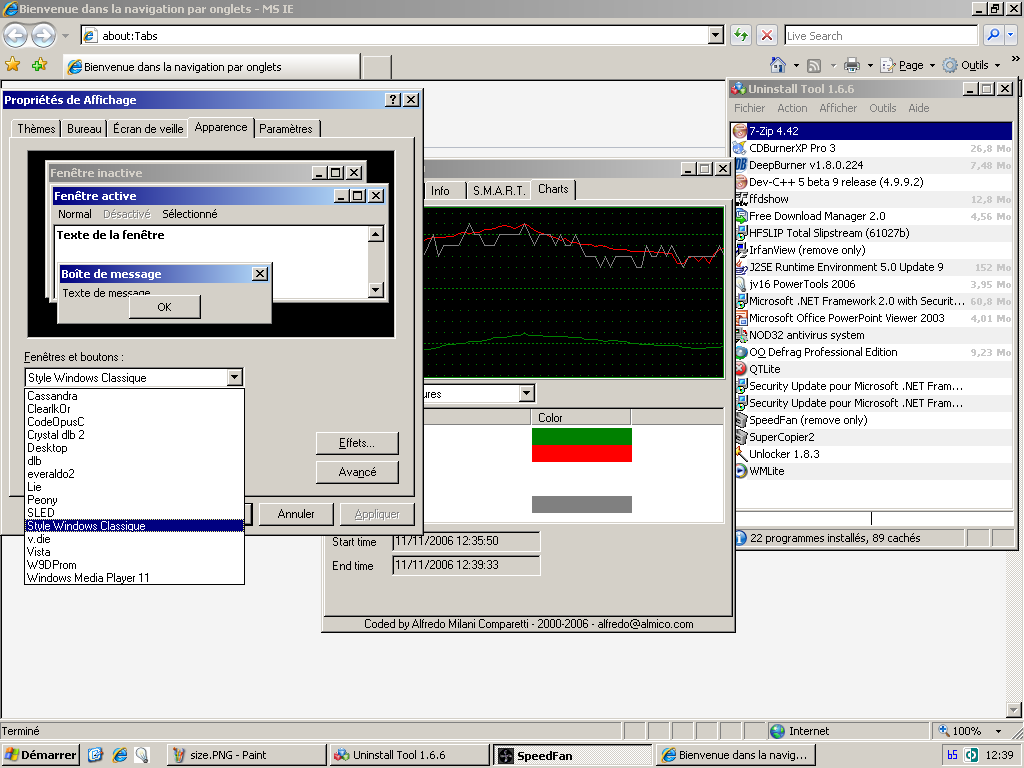Click the IE Forward navigation button

tap(43, 35)
